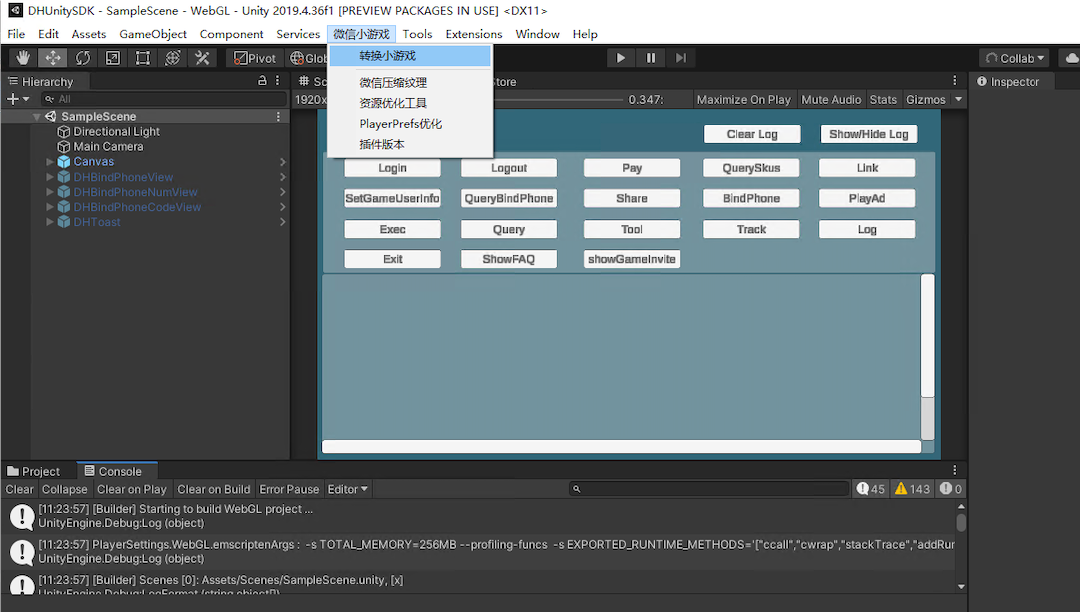Screen dimensions: 1080x612
Task: Click the QueryBindPhone button
Action: pyautogui.click(x=509, y=198)
